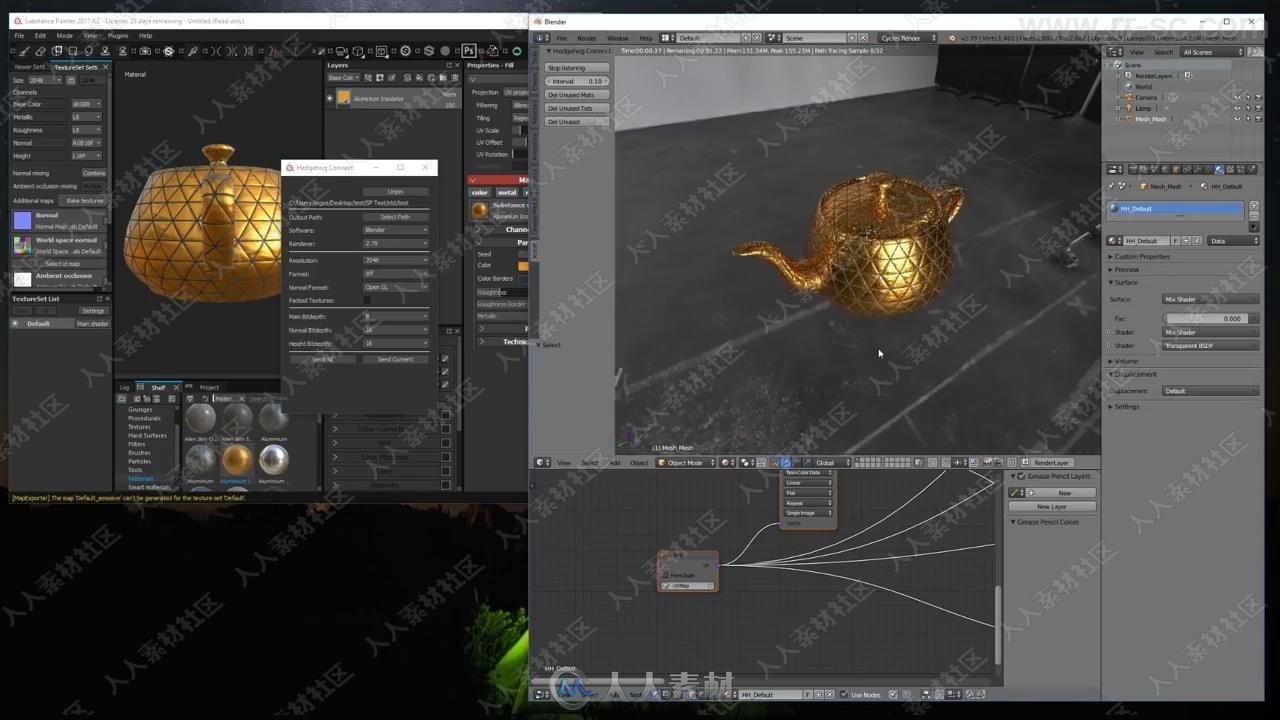Click the World icon in Blender outliner
This screenshot has height=720, width=1280.
pos(1129,86)
